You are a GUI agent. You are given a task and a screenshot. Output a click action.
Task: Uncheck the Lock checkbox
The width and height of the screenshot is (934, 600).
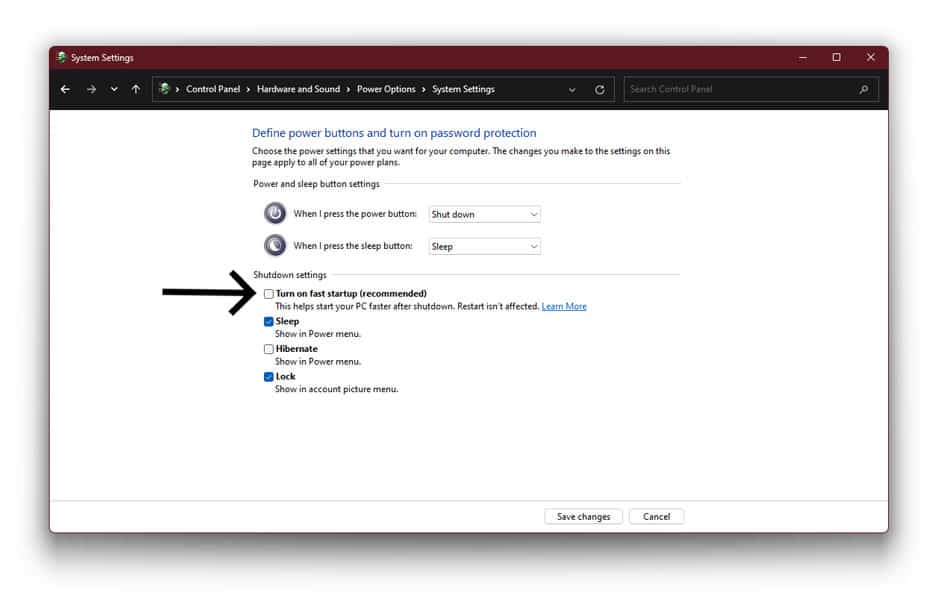(269, 377)
